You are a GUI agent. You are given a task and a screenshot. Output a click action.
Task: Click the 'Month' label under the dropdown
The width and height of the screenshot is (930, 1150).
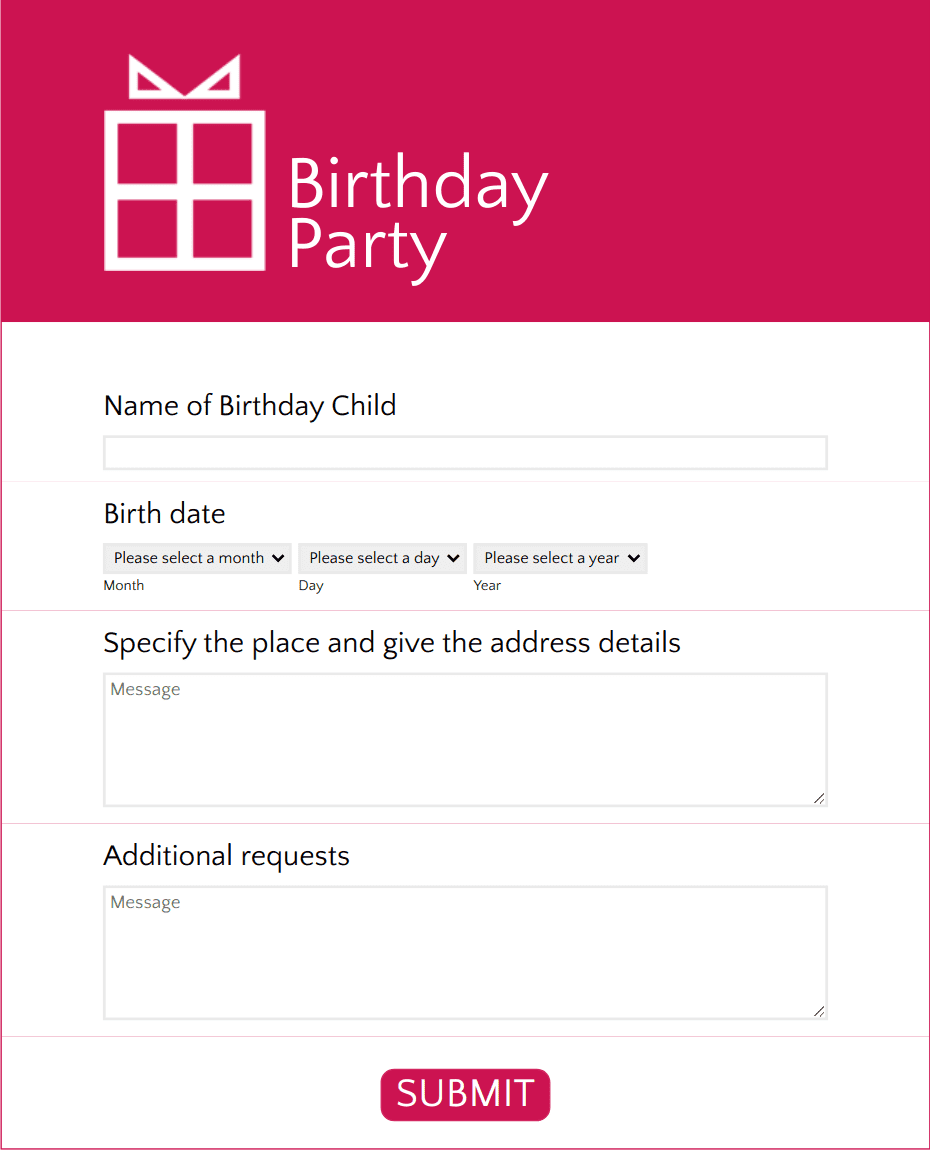[123, 585]
